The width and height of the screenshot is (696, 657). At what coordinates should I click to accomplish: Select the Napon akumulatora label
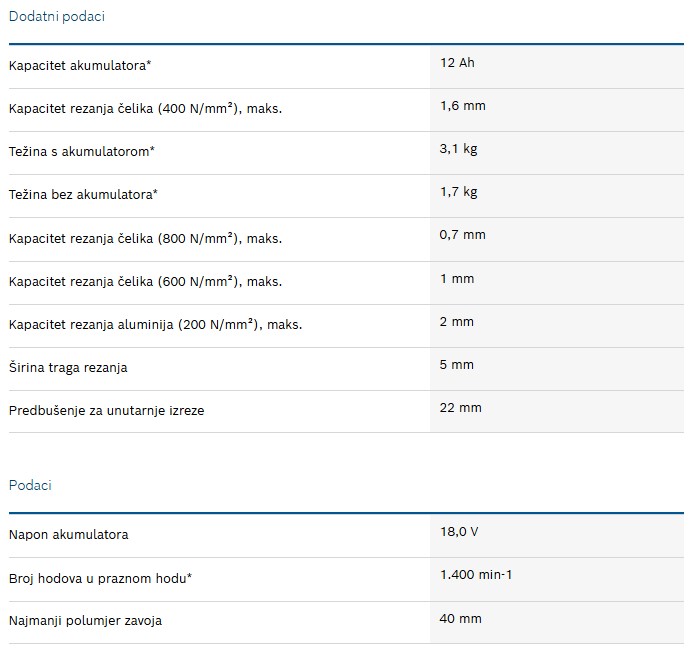point(68,534)
